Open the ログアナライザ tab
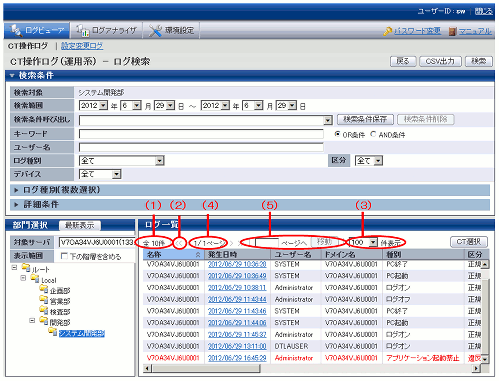 (106, 31)
